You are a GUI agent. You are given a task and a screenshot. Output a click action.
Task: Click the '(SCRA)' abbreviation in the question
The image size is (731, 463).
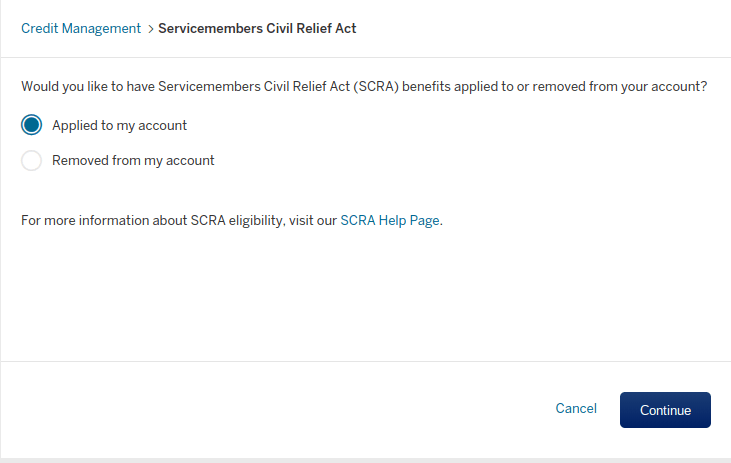coord(376,87)
